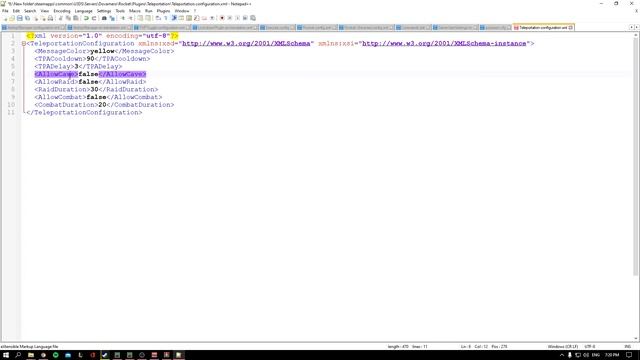
Task: Toggle the indent guide toolbar icon
Action: (x=174, y=18)
